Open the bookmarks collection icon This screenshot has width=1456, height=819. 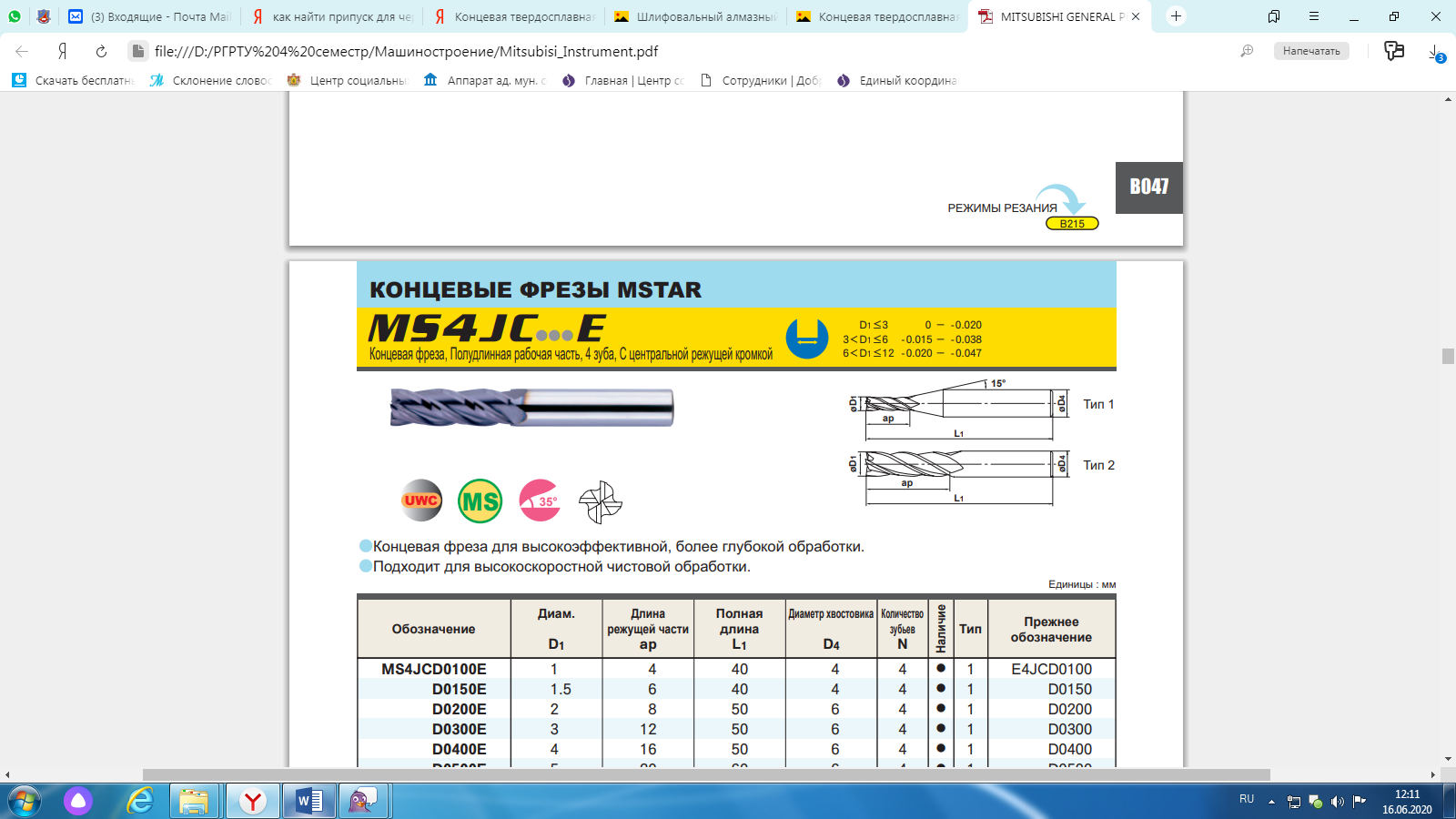point(1274,16)
